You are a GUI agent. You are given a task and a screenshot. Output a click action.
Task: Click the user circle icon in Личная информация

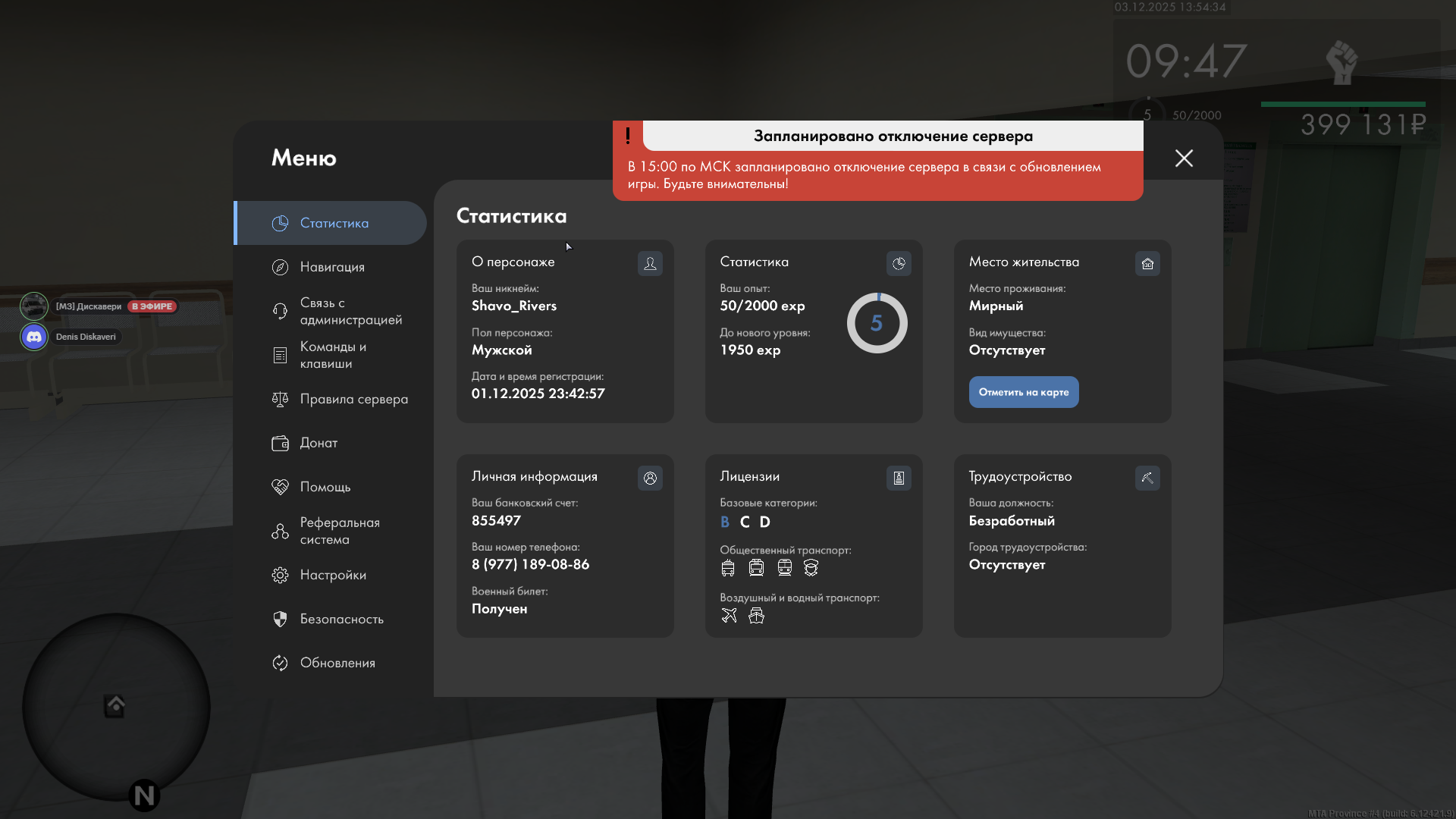pyautogui.click(x=650, y=478)
